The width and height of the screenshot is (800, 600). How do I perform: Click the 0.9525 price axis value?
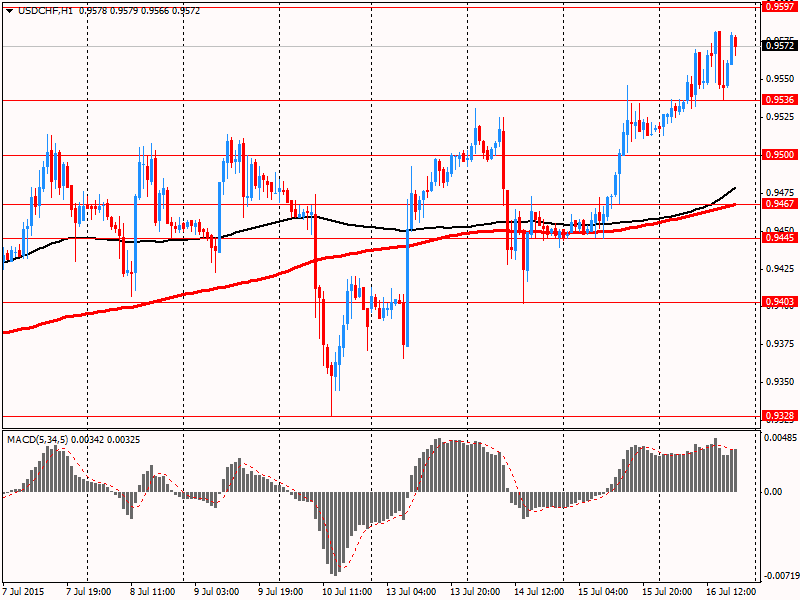780,117
